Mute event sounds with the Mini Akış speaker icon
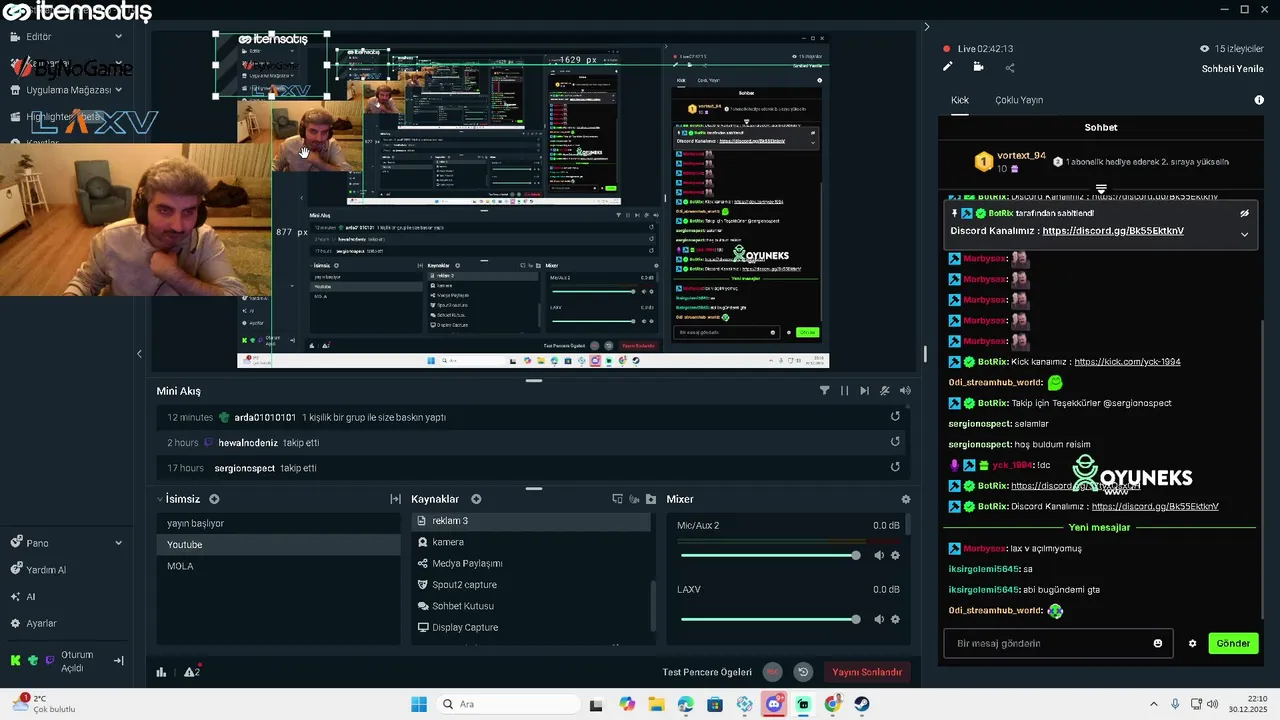This screenshot has height=720, width=1280. (x=905, y=391)
